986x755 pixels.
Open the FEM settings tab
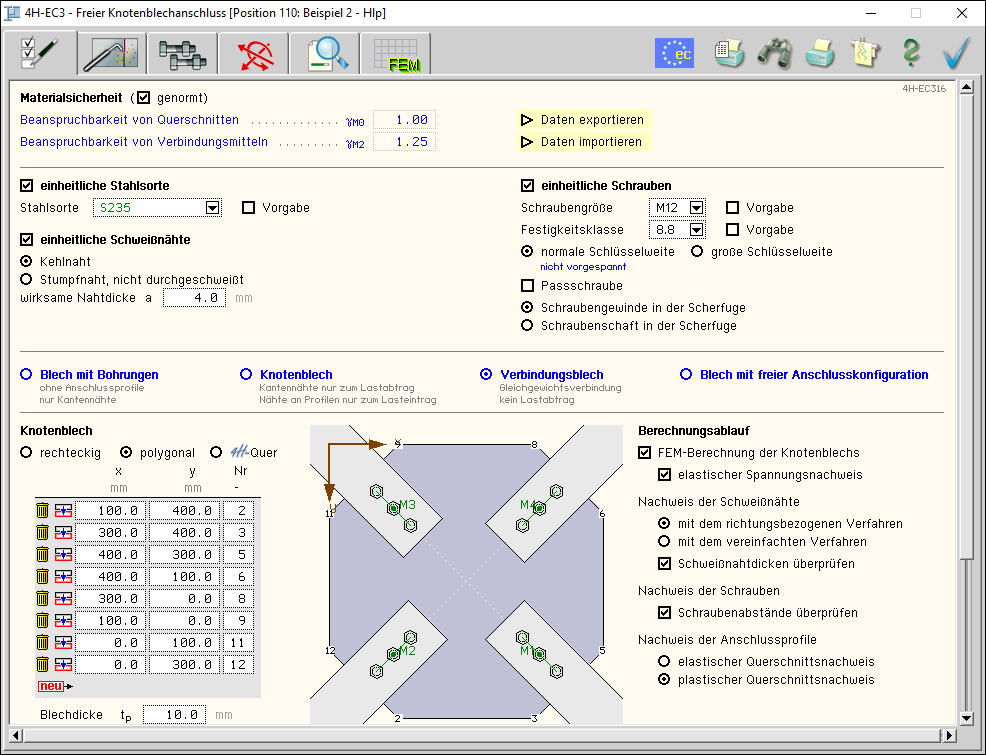point(395,53)
